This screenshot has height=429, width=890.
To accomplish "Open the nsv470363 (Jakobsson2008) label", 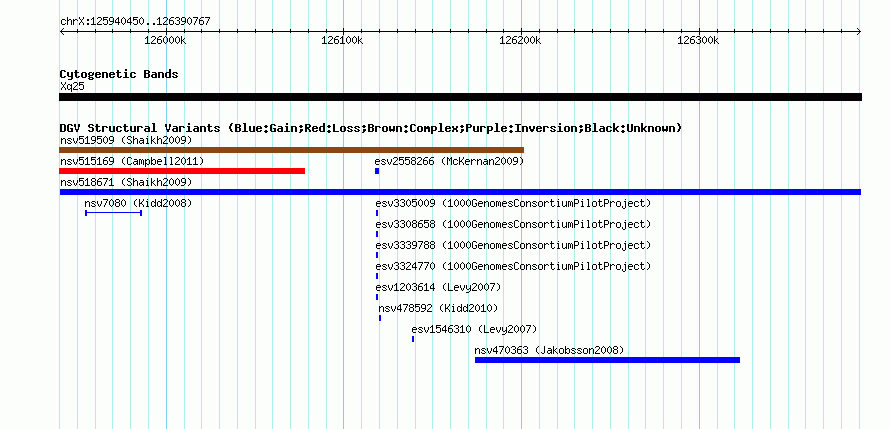I will [x=549, y=350].
